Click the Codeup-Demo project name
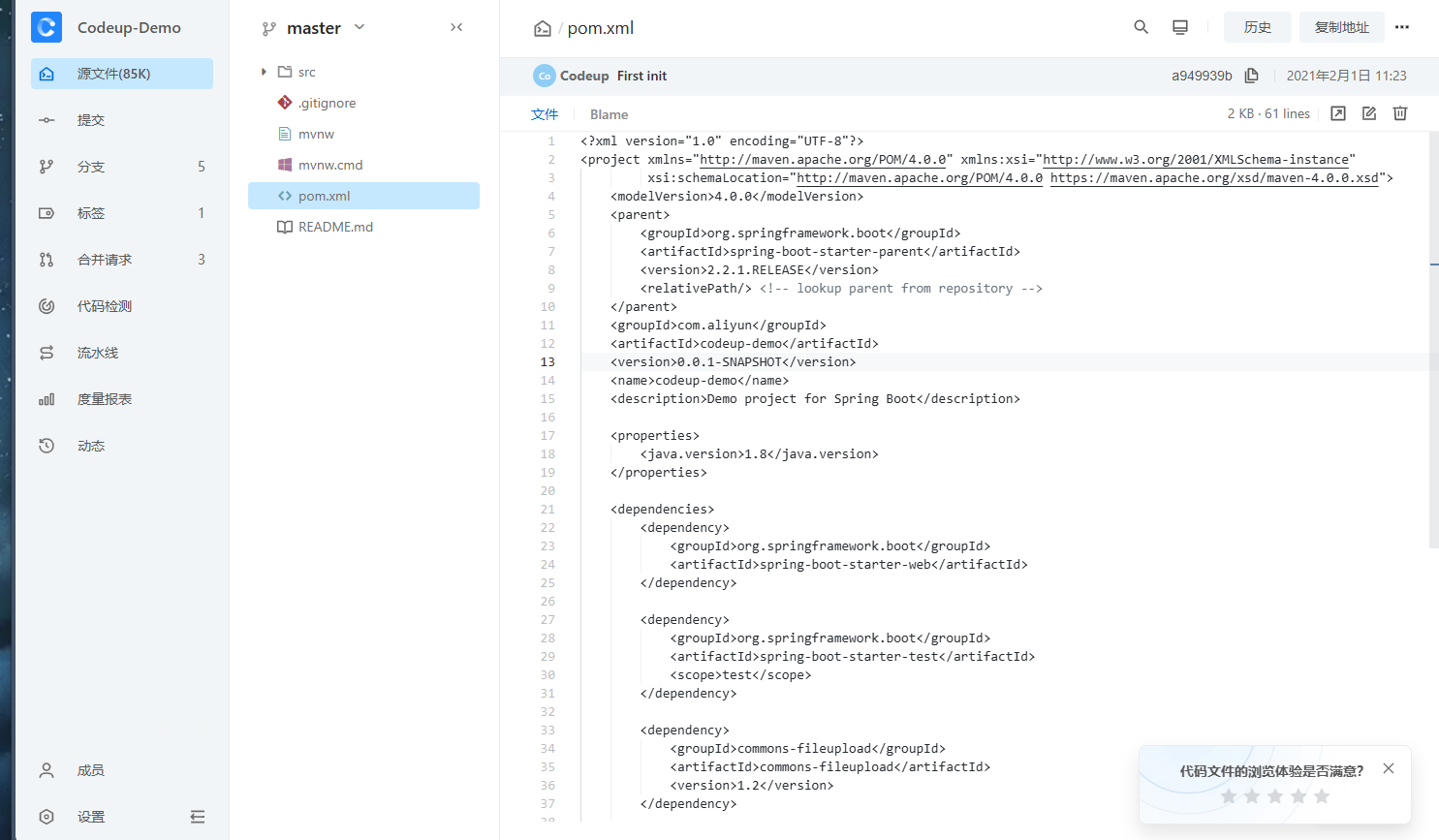Screen dimensions: 1439x840 tap(129, 27)
